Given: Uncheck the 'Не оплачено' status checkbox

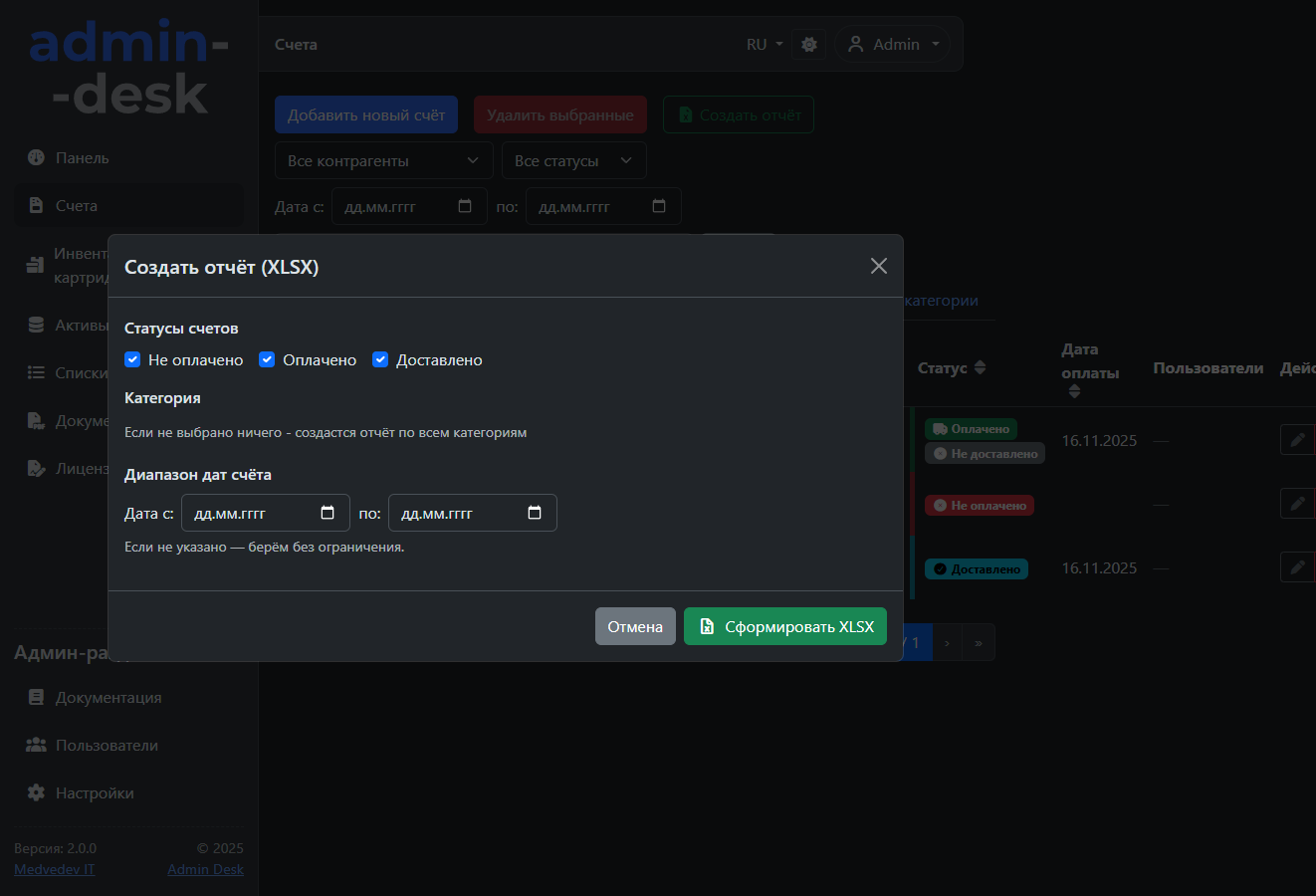Looking at the screenshot, I should [x=132, y=359].
